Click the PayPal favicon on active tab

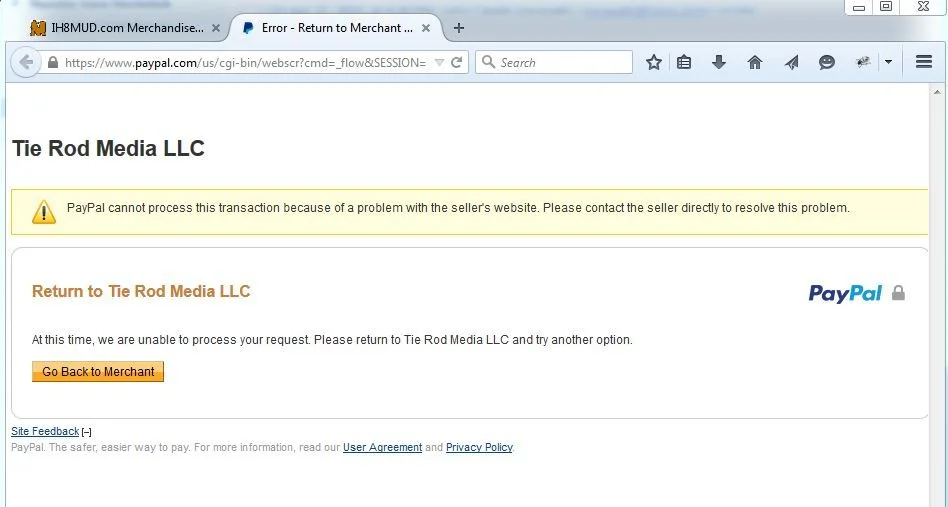click(247, 28)
